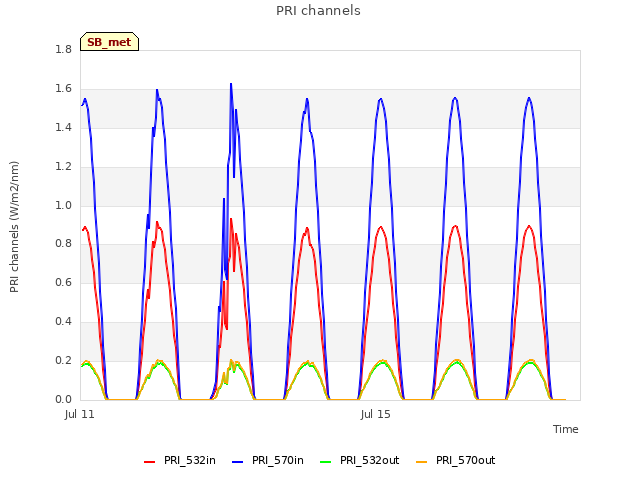
Task: Click the x-axis label 'Time'
Action: pos(566,429)
